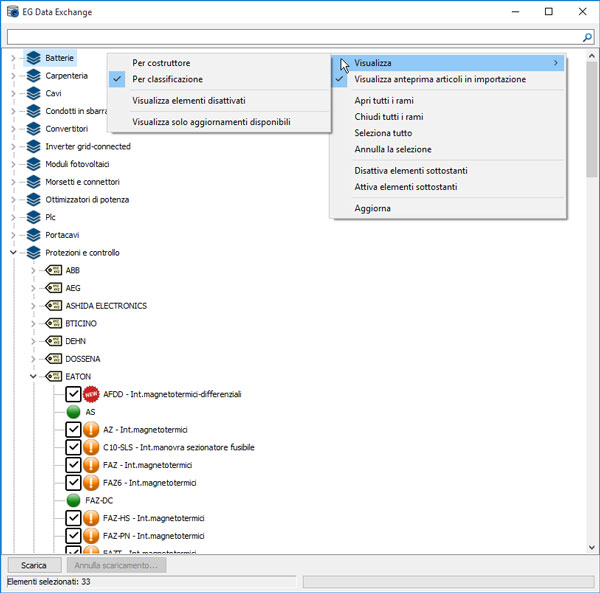Select Visualizza elementi disattivati
Screen dimensions: 600x593
pyautogui.click(x=220, y=101)
